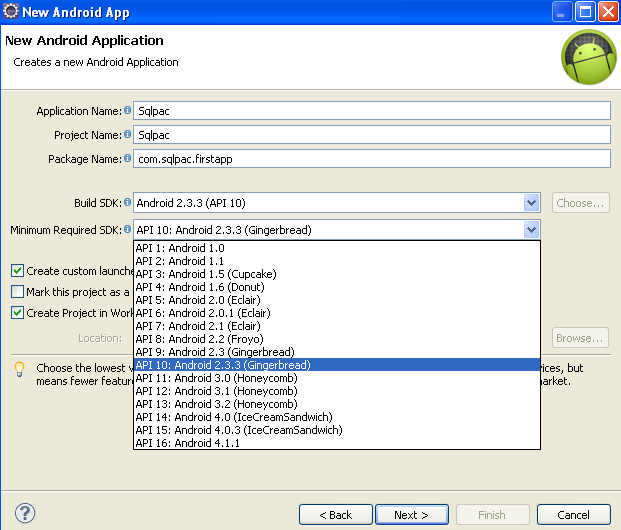Click the Eclipse gear icon in title bar
The image size is (621, 530).
coord(11,11)
